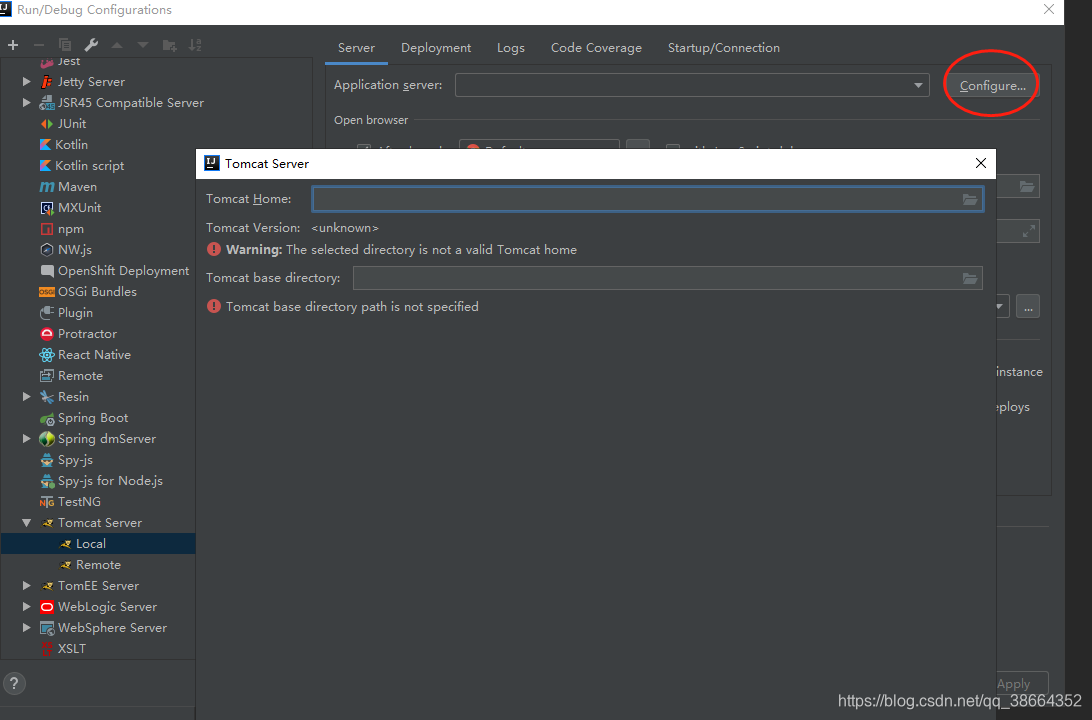Click the sort configurations toolbar icon
Screen dimensions: 1092x720
click(x=195, y=45)
